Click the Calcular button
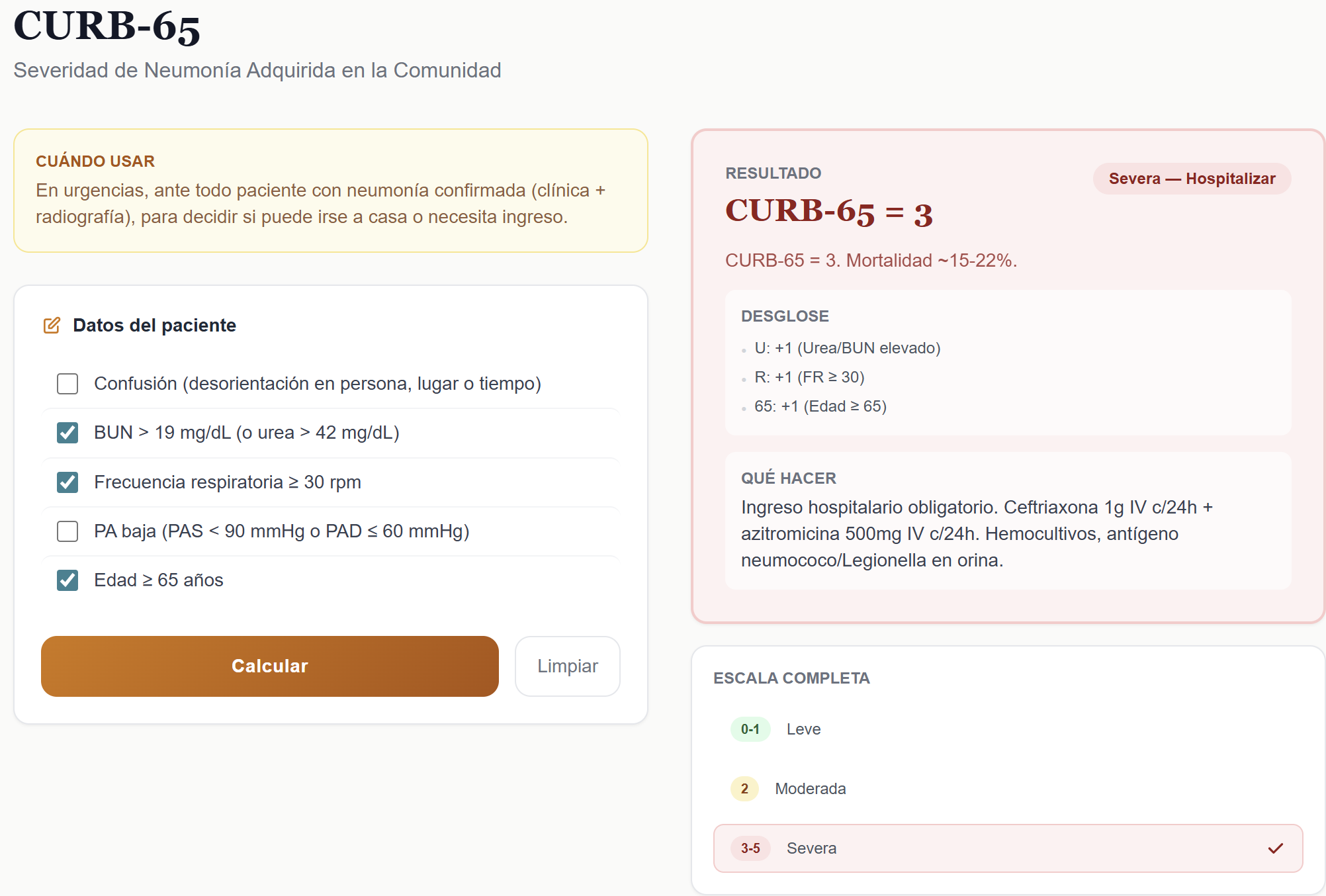 (270, 666)
